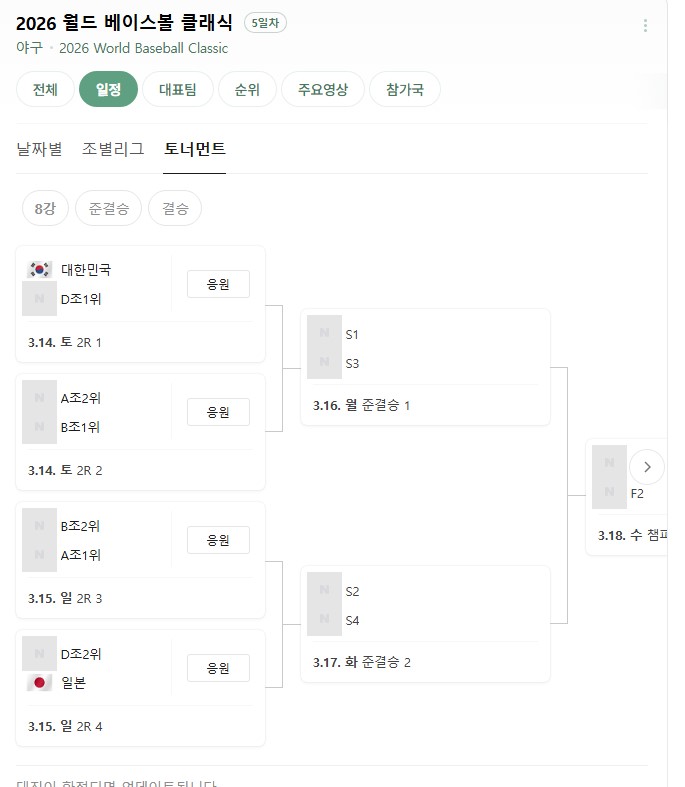Click the S1 team placeholder logo

click(324, 334)
